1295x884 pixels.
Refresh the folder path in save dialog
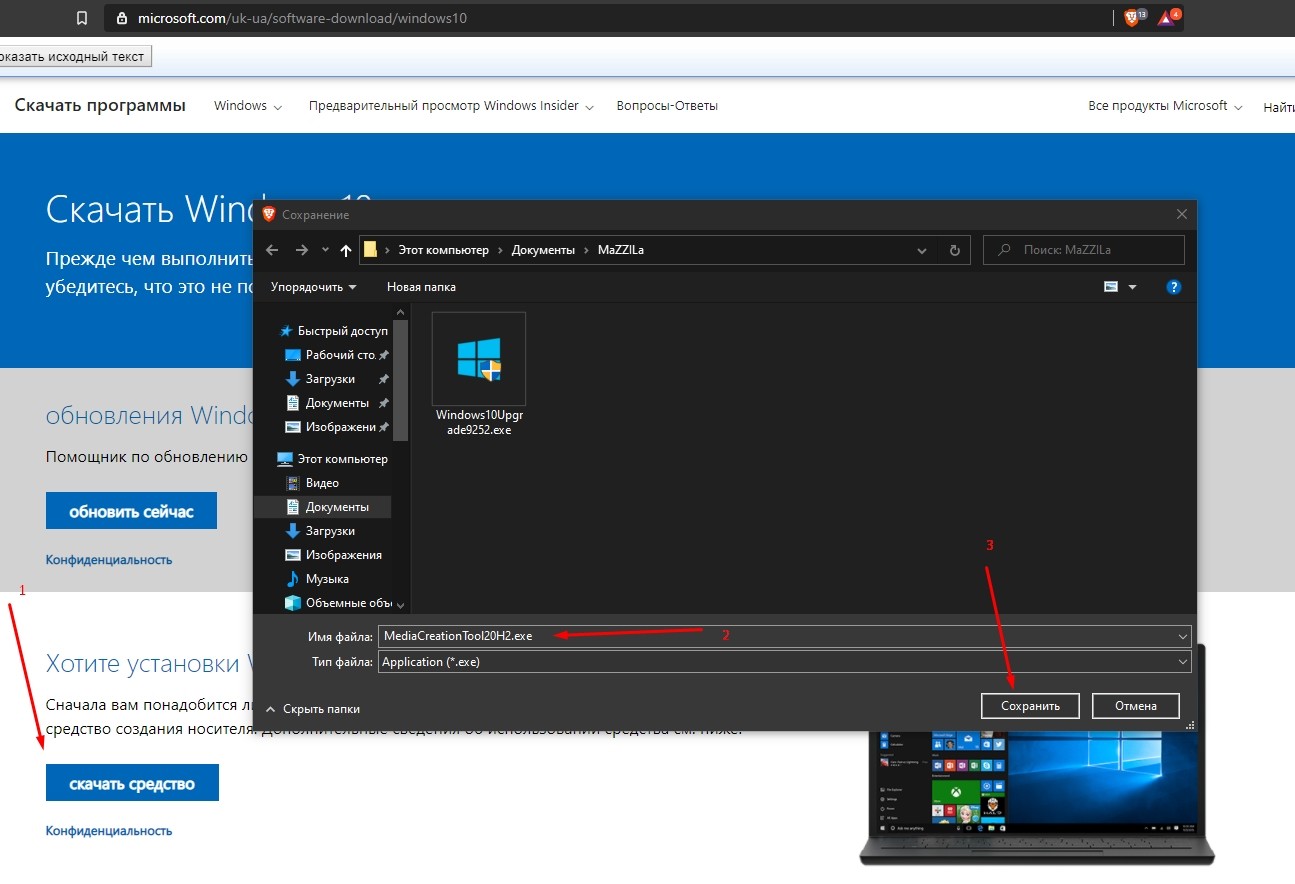[x=955, y=250]
